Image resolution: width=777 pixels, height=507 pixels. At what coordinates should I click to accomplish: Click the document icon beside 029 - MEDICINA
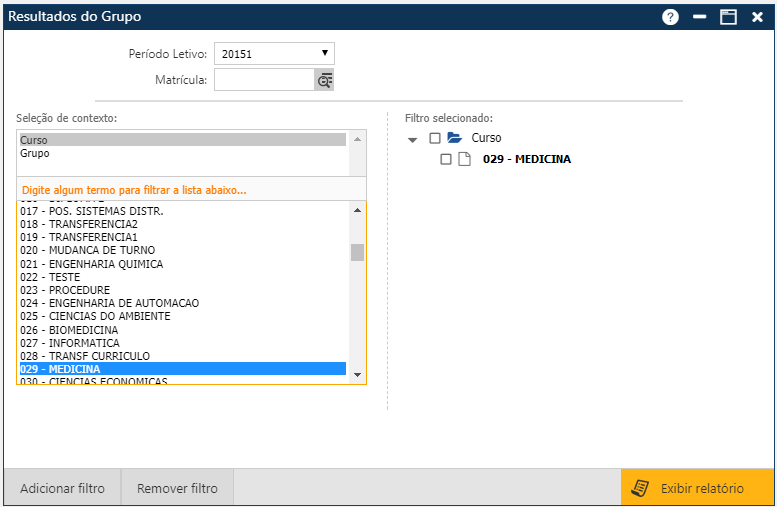(x=464, y=159)
